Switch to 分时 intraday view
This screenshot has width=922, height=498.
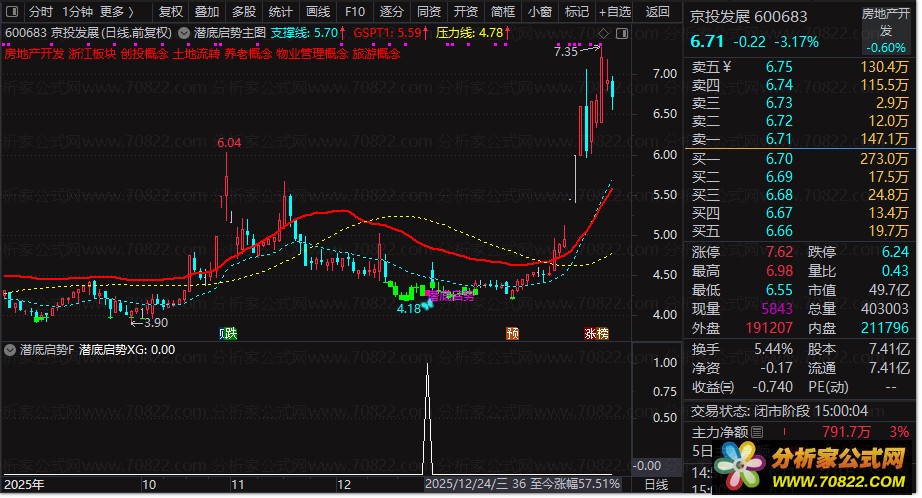tap(40, 11)
